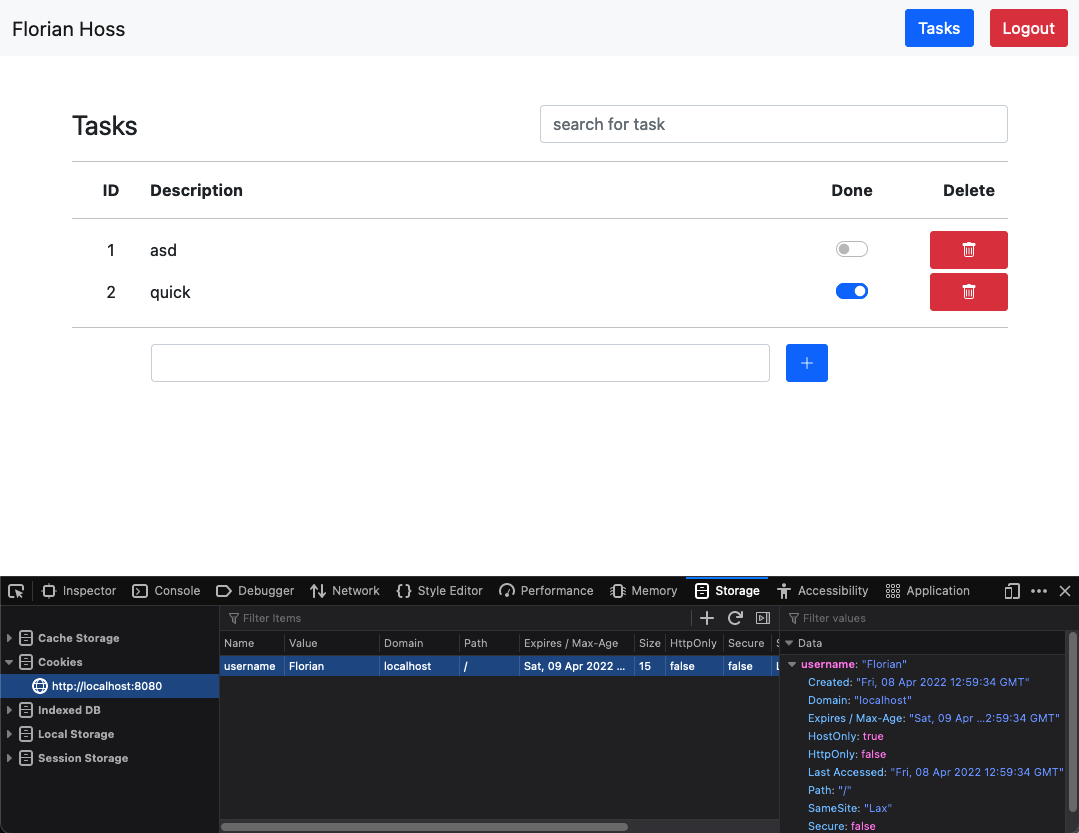
Task: Select the Storage tab
Action: click(727, 591)
